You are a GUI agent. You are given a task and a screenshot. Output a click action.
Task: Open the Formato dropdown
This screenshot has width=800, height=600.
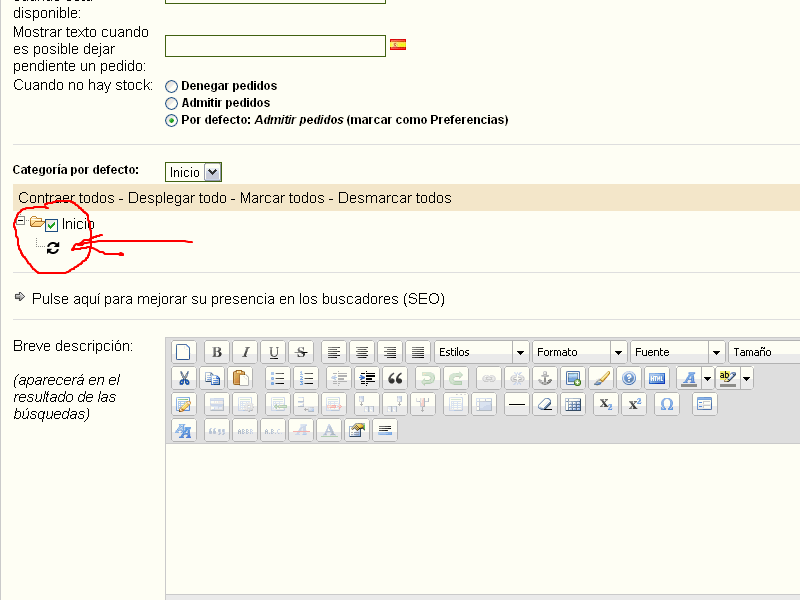(x=579, y=352)
